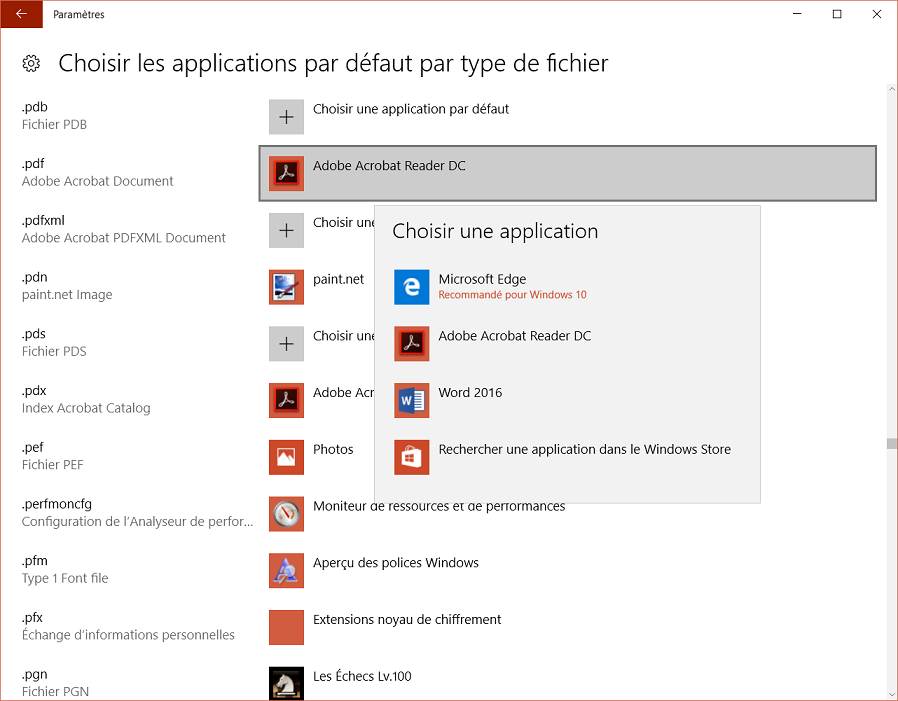The image size is (898, 701).
Task: Click Moniteur de ressources et de performances
Action: coord(439,506)
